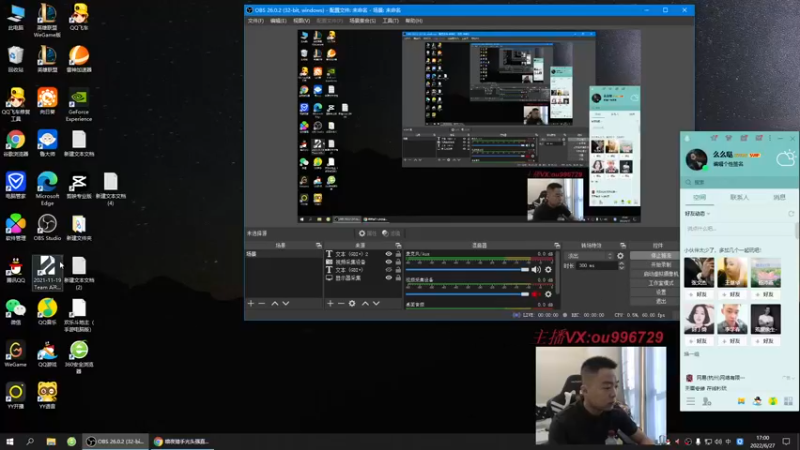This screenshot has height=450, width=800.
Task: Open the 视图(V) menu in OBS
Action: 302,21
